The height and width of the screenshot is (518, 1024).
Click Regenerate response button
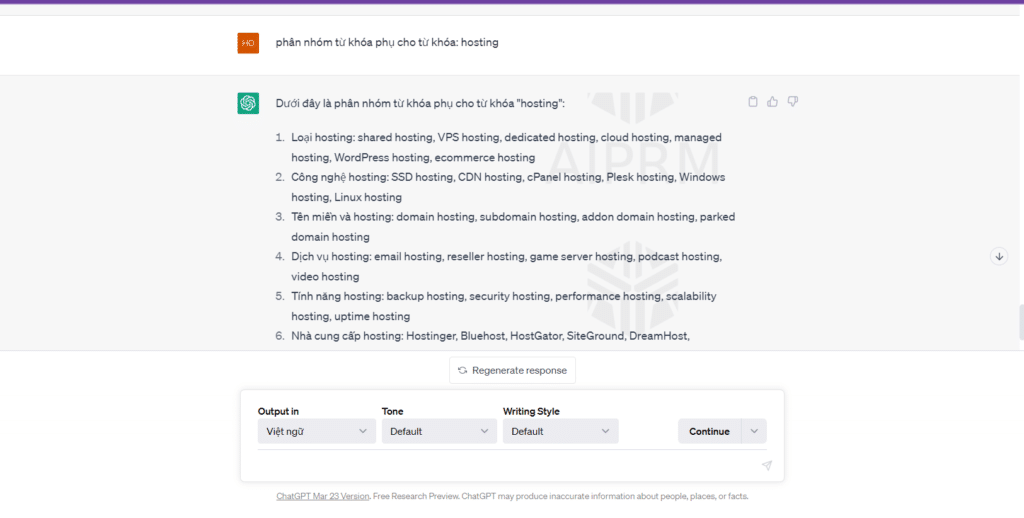[513, 370]
